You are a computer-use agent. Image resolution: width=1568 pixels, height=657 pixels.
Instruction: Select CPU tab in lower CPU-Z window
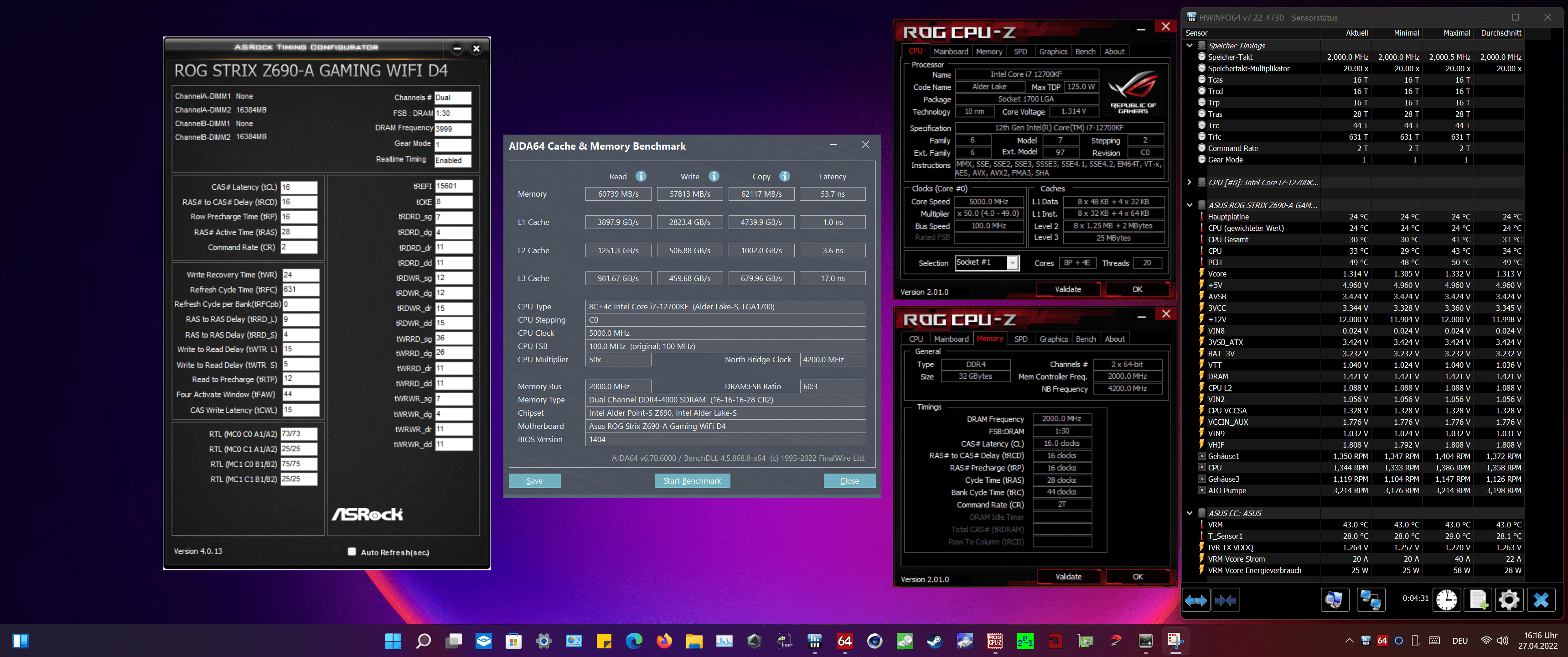click(916, 339)
